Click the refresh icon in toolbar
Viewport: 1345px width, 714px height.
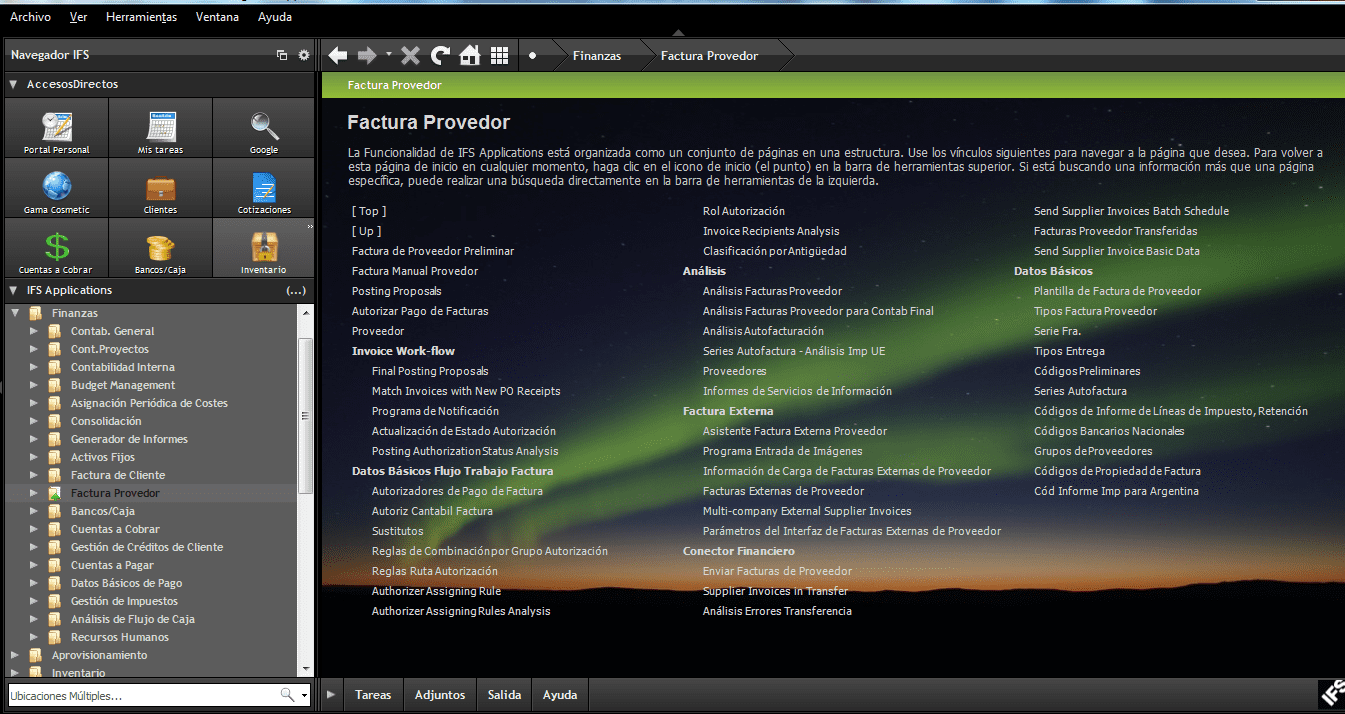point(440,56)
